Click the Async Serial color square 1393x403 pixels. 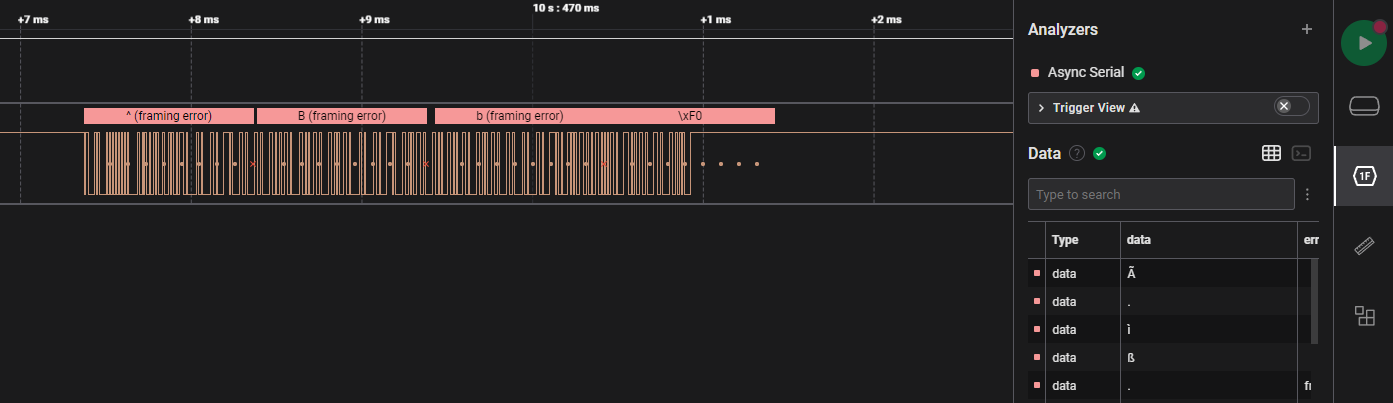(x=1035, y=73)
